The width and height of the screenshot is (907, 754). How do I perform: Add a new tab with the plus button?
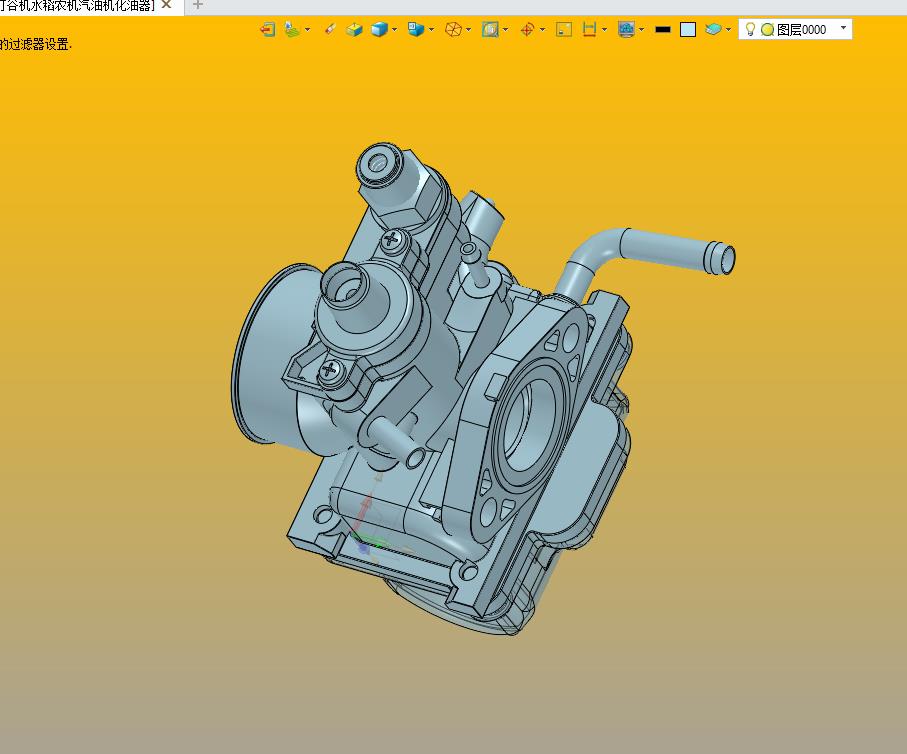[x=198, y=5]
